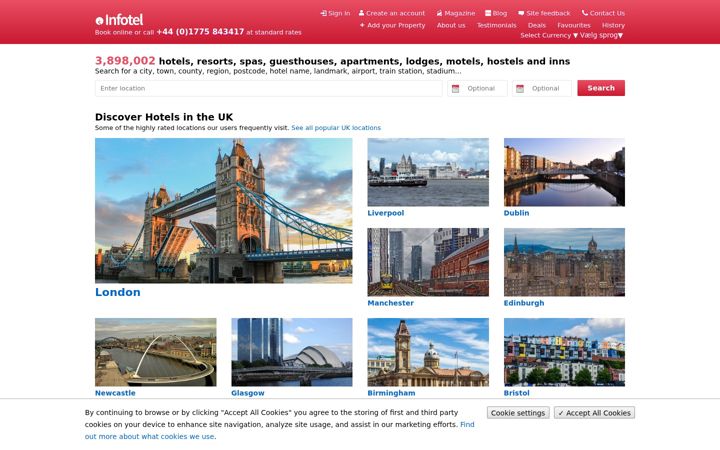
Task: Click the Bristol link
Action: (517, 393)
